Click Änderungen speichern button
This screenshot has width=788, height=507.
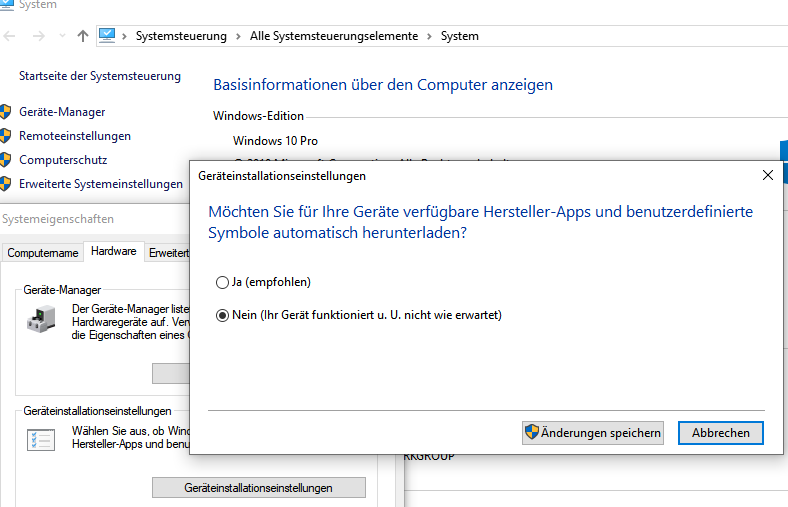point(593,433)
